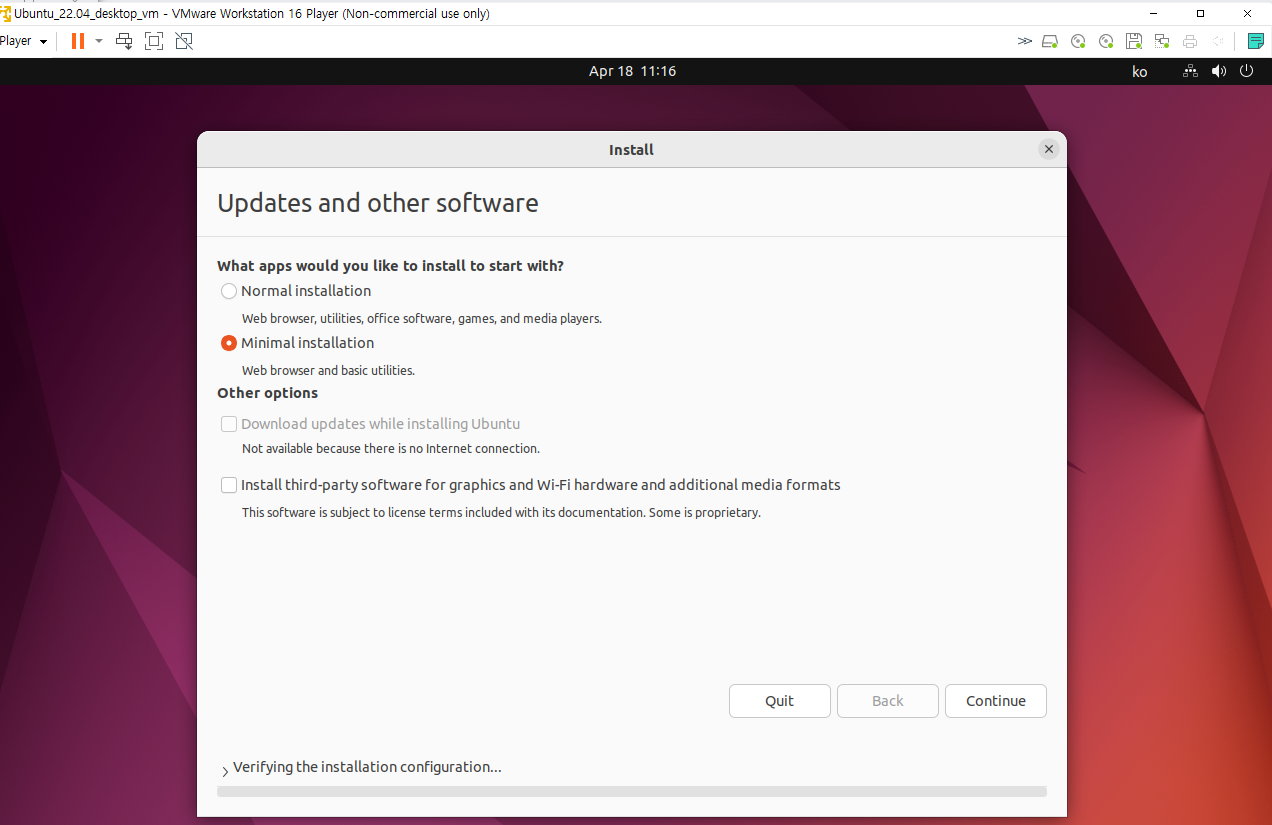Select Minimal installation radio button
This screenshot has height=825, width=1272.
(x=229, y=343)
